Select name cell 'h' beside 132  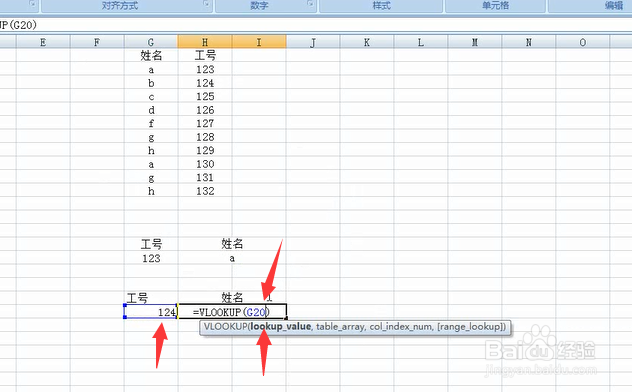(x=151, y=191)
